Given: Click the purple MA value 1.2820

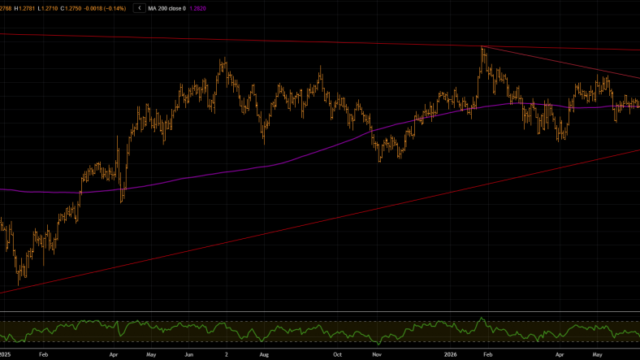Looking at the screenshot, I should (198, 8).
